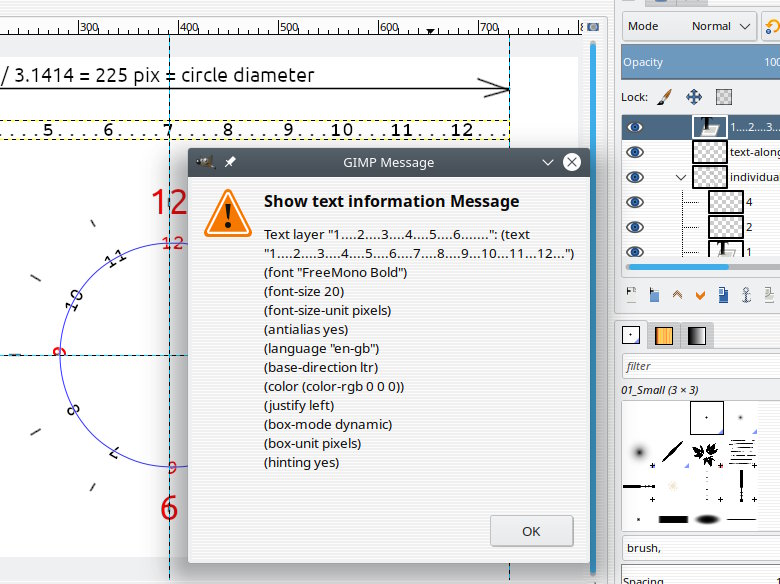Select the solid black rectangle brush
The width and height of the screenshot is (780, 584).
tap(673, 519)
